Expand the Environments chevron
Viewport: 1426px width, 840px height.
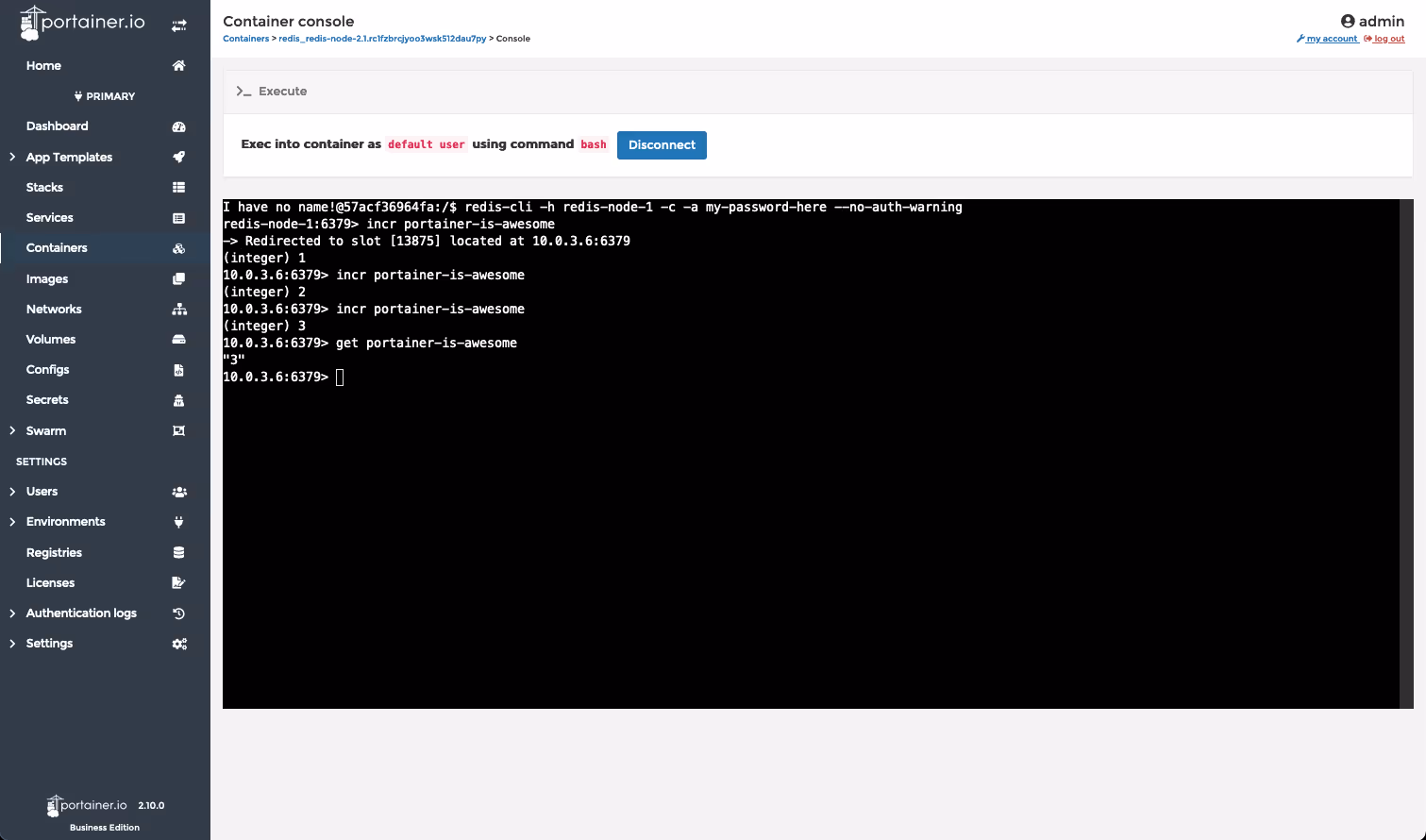coord(12,522)
